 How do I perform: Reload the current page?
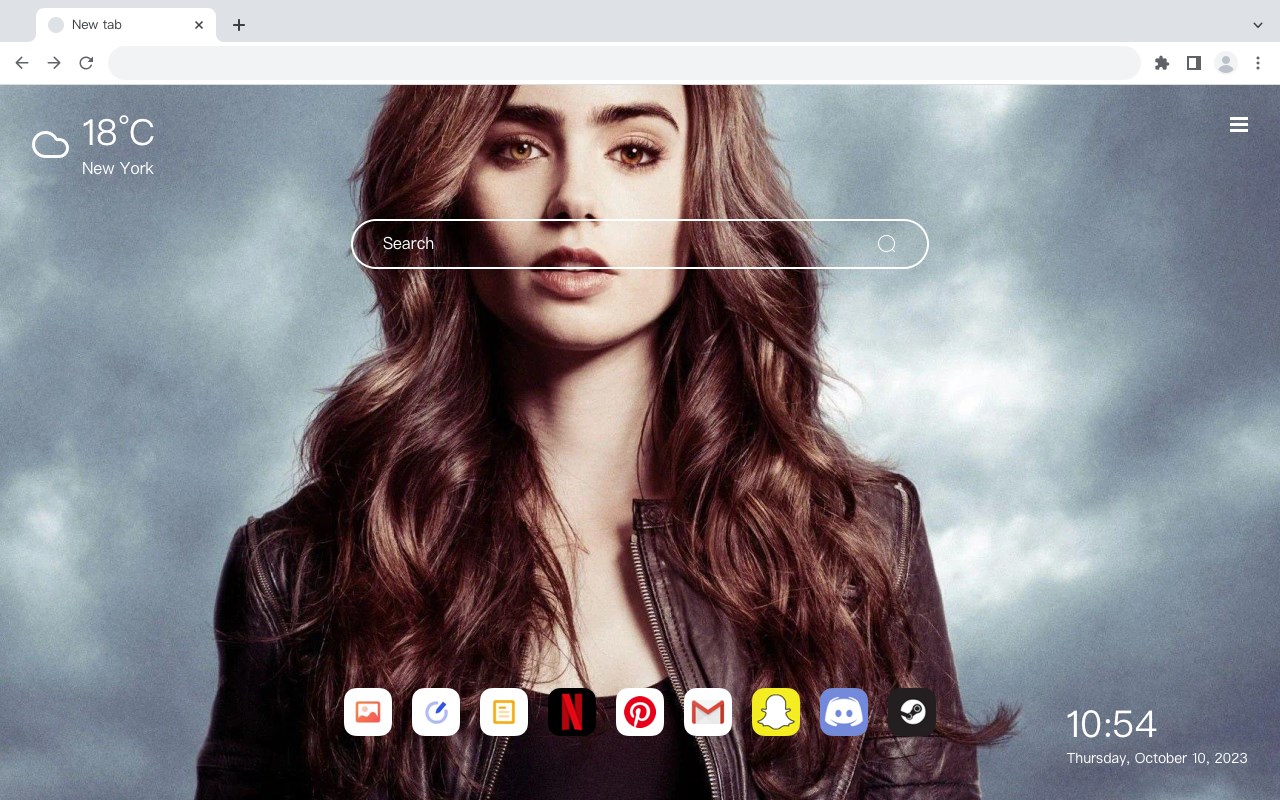86,63
